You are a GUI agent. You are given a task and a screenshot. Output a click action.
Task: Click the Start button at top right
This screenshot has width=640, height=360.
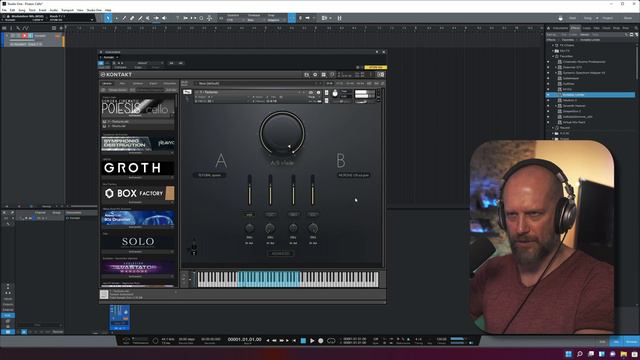pyautogui.click(x=573, y=18)
